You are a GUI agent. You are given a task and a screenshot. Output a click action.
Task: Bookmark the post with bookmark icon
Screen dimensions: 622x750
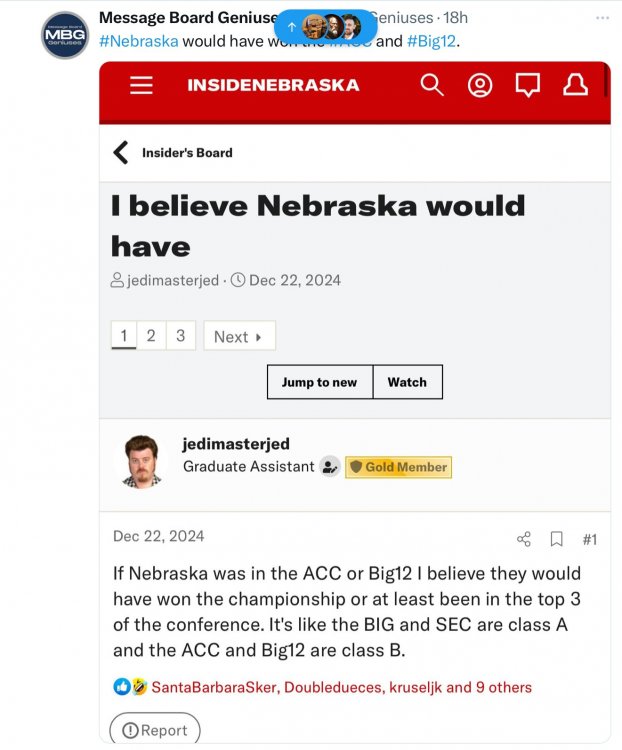557,539
